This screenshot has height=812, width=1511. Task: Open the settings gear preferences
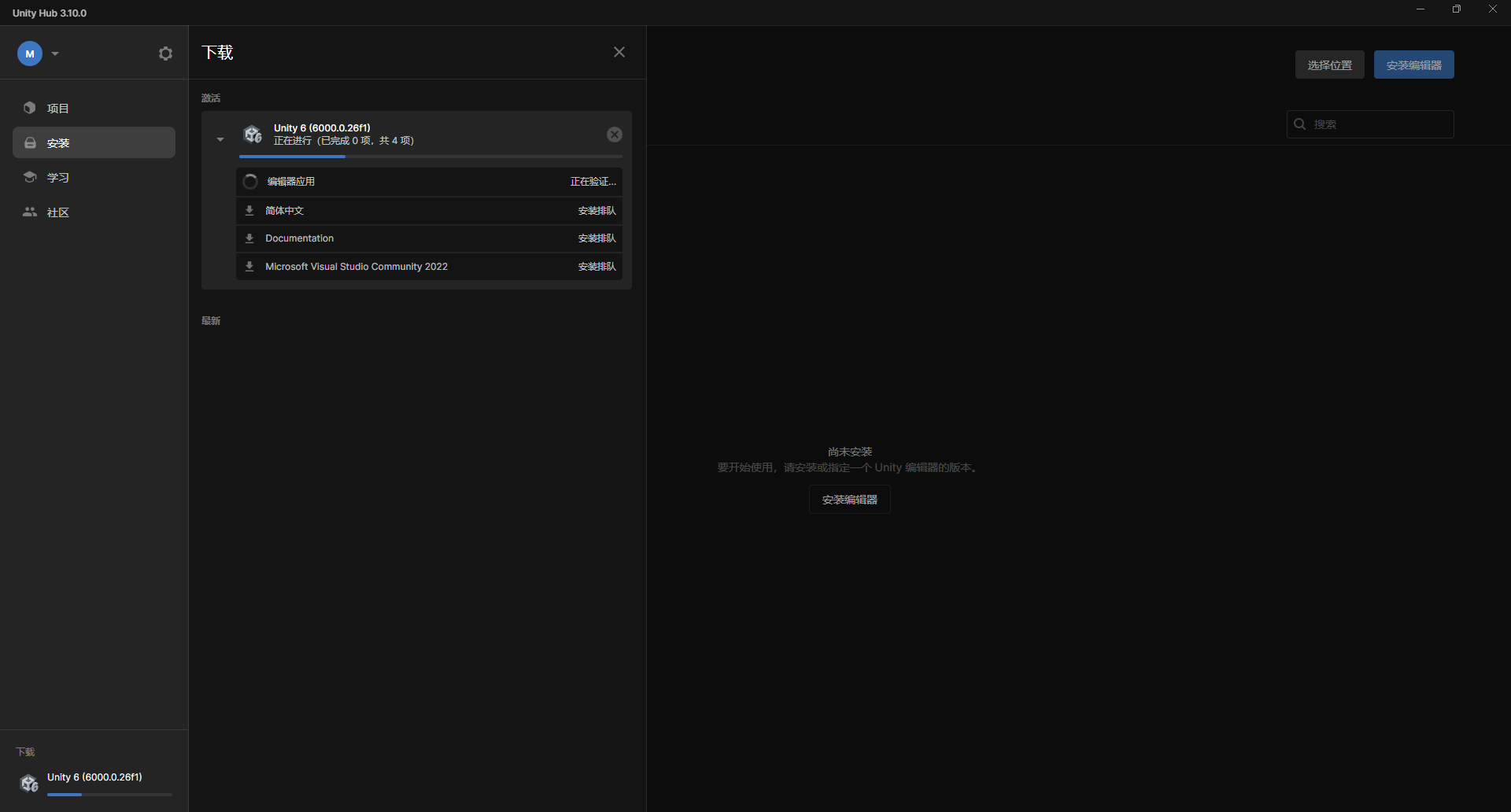165,54
